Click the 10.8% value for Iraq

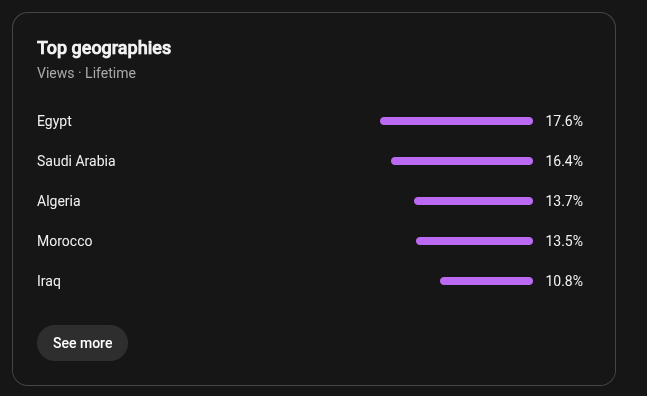pyautogui.click(x=564, y=281)
